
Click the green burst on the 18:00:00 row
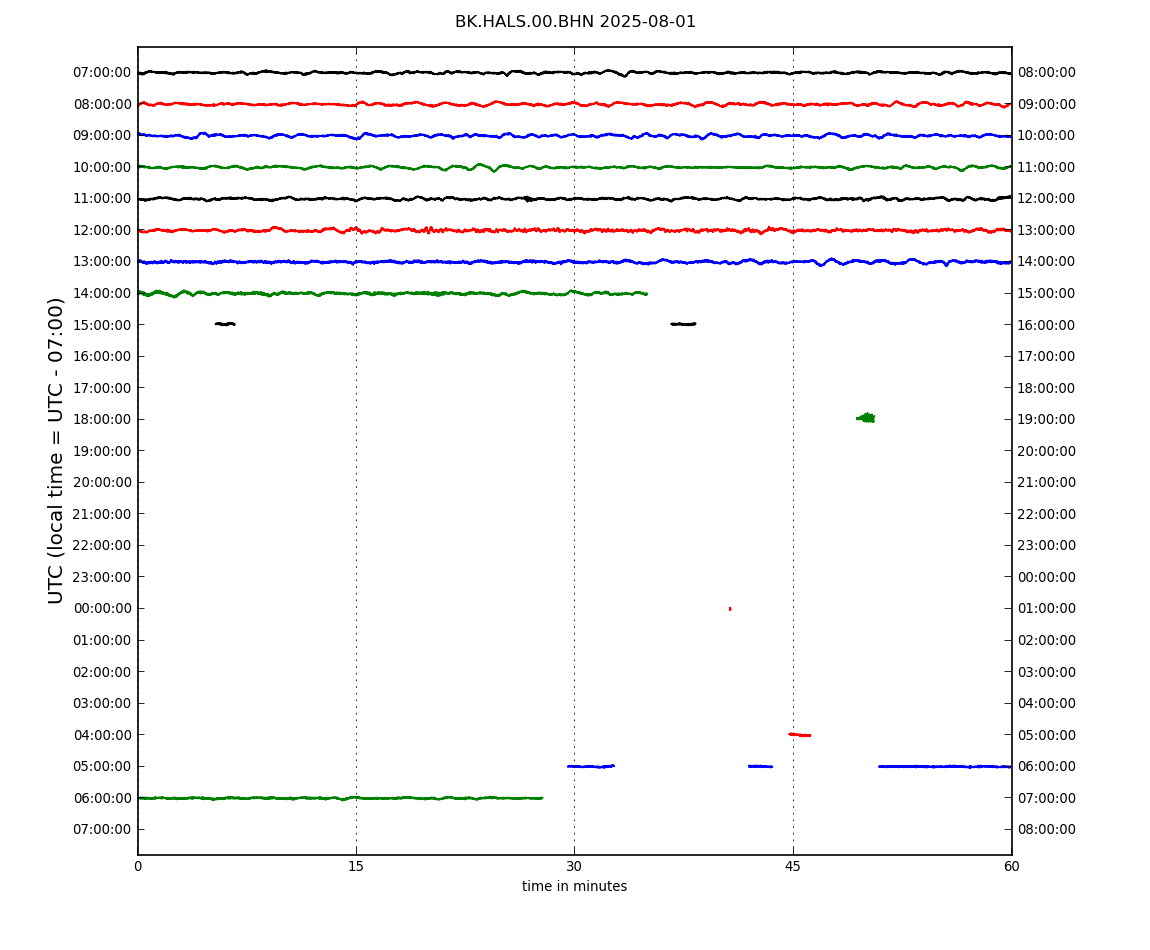pos(865,418)
